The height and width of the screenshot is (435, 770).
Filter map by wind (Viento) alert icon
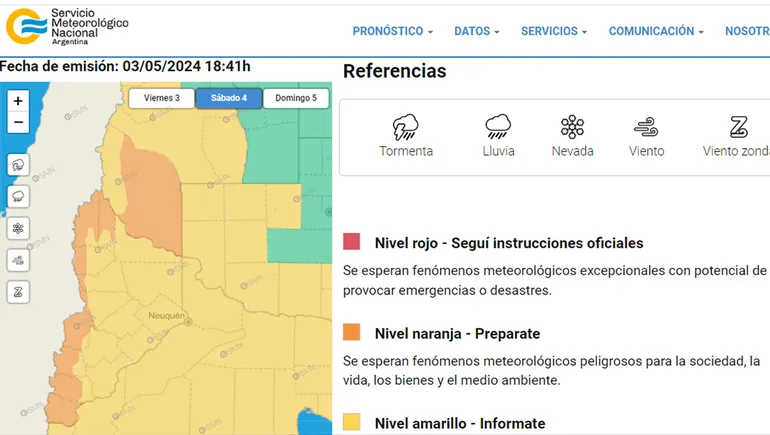click(x=18, y=260)
